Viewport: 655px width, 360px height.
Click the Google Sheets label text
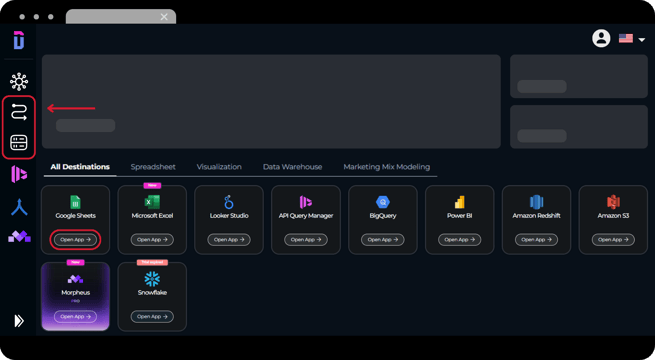pos(76,215)
